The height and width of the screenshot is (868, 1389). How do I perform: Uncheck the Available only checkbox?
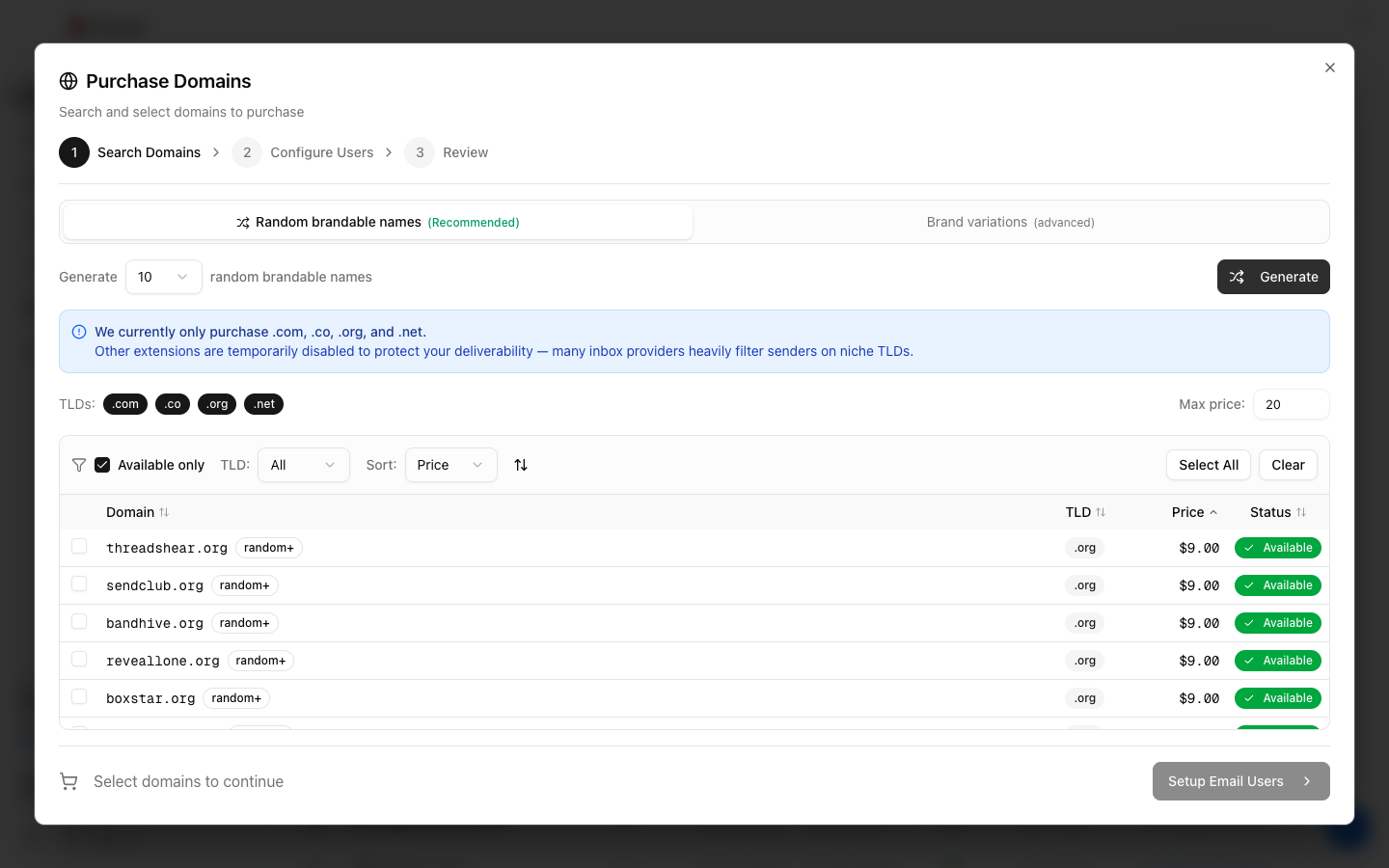pyautogui.click(x=102, y=465)
